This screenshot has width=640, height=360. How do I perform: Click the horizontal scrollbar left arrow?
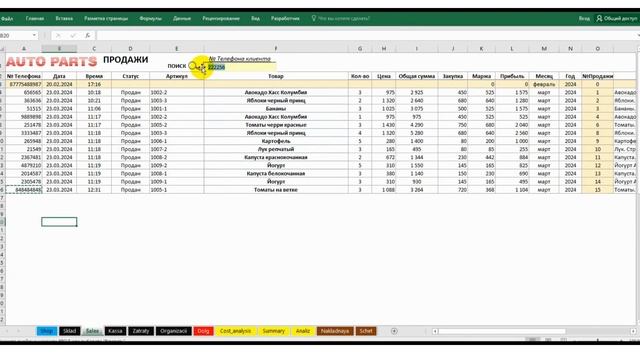pyautogui.click(x=435, y=331)
